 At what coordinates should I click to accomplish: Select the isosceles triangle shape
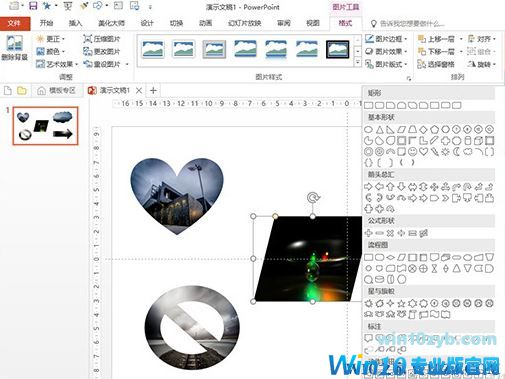[379, 129]
